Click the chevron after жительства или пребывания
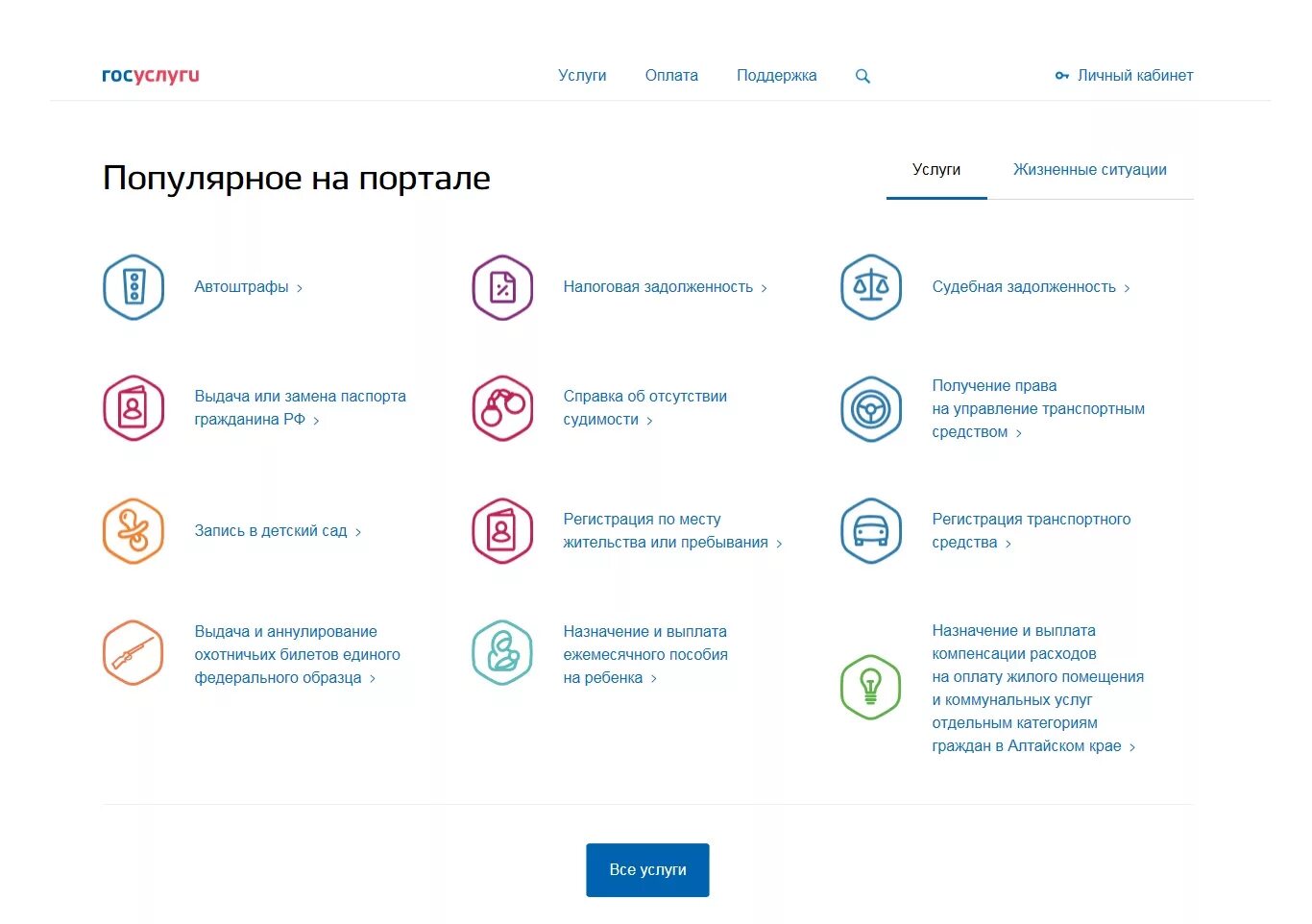This screenshot has width=1312, height=924. coord(780,544)
